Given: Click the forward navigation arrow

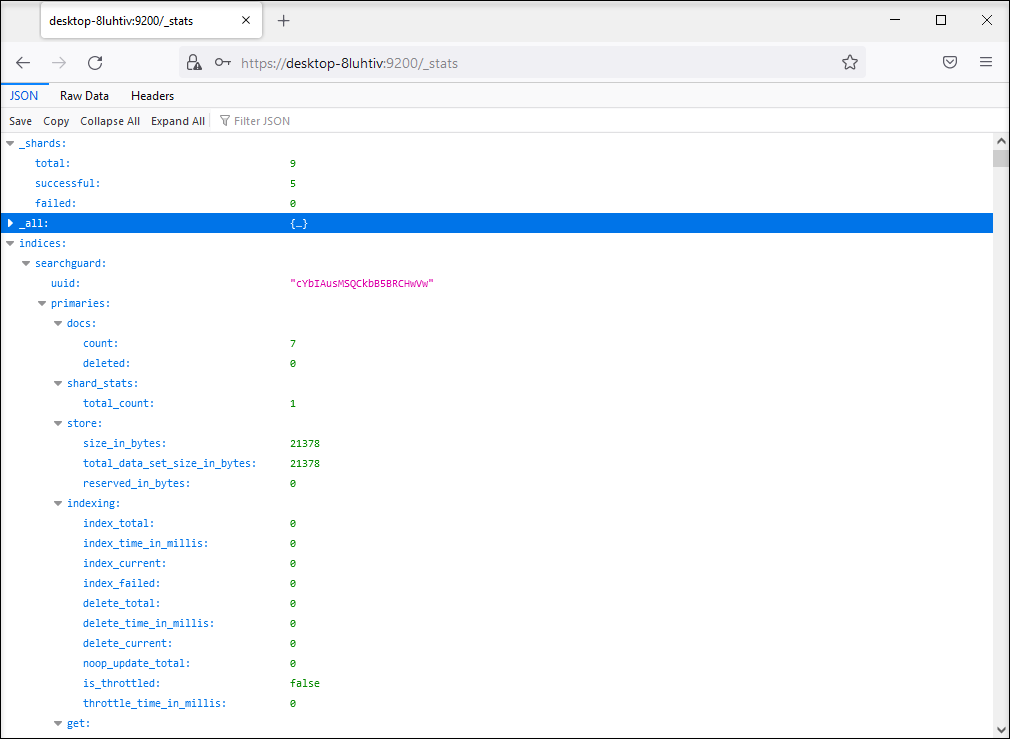Looking at the screenshot, I should (x=59, y=62).
